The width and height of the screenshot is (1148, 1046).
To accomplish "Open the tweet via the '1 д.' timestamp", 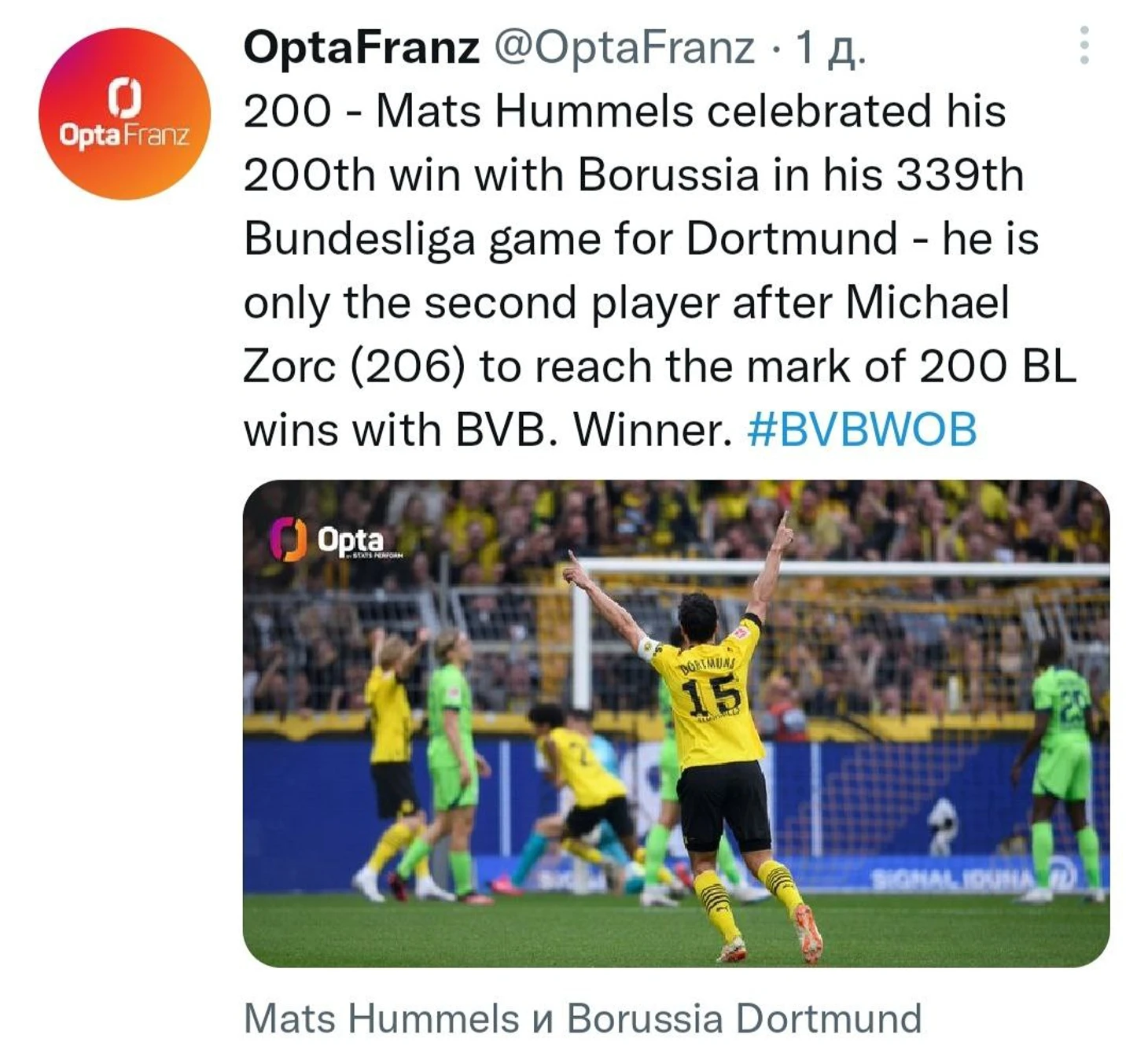I will (x=830, y=47).
